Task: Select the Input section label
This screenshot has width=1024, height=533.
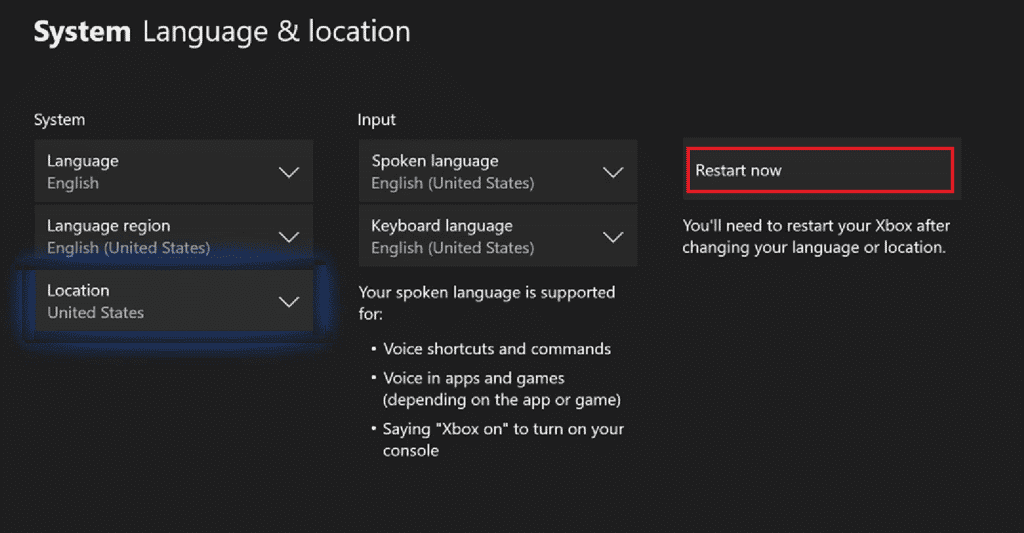Action: [x=377, y=120]
